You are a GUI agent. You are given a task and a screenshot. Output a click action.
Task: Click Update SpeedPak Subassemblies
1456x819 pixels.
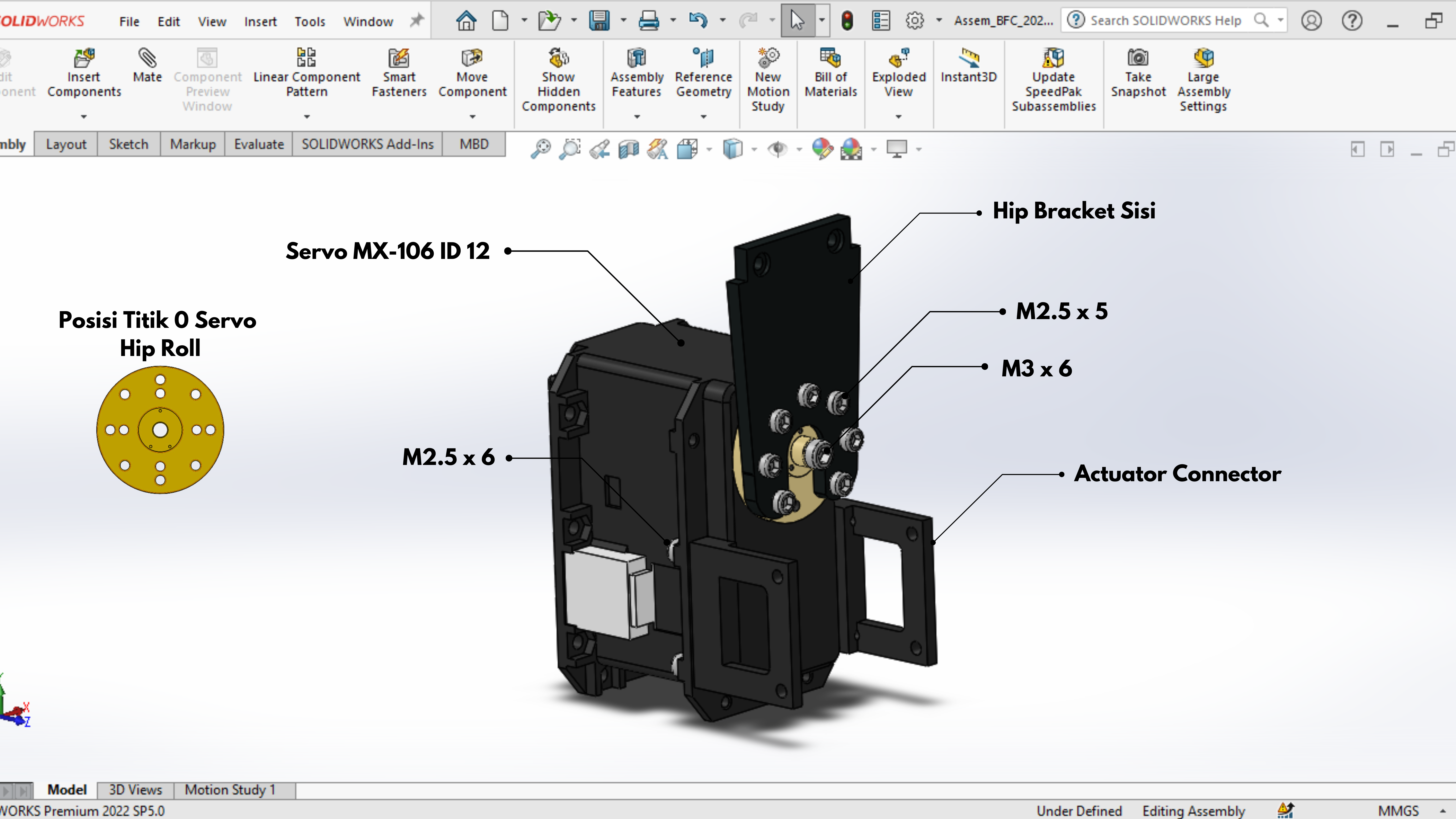(1054, 80)
